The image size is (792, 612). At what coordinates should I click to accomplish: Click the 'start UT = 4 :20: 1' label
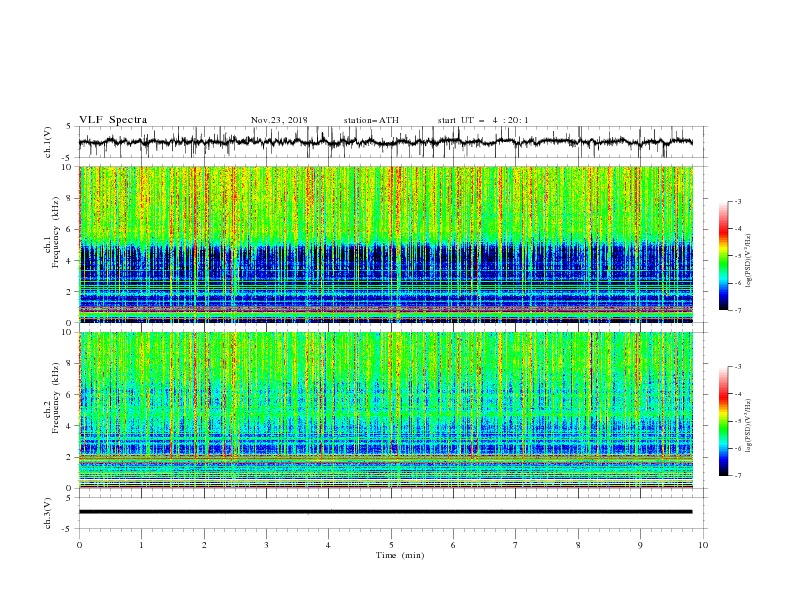coord(483,120)
